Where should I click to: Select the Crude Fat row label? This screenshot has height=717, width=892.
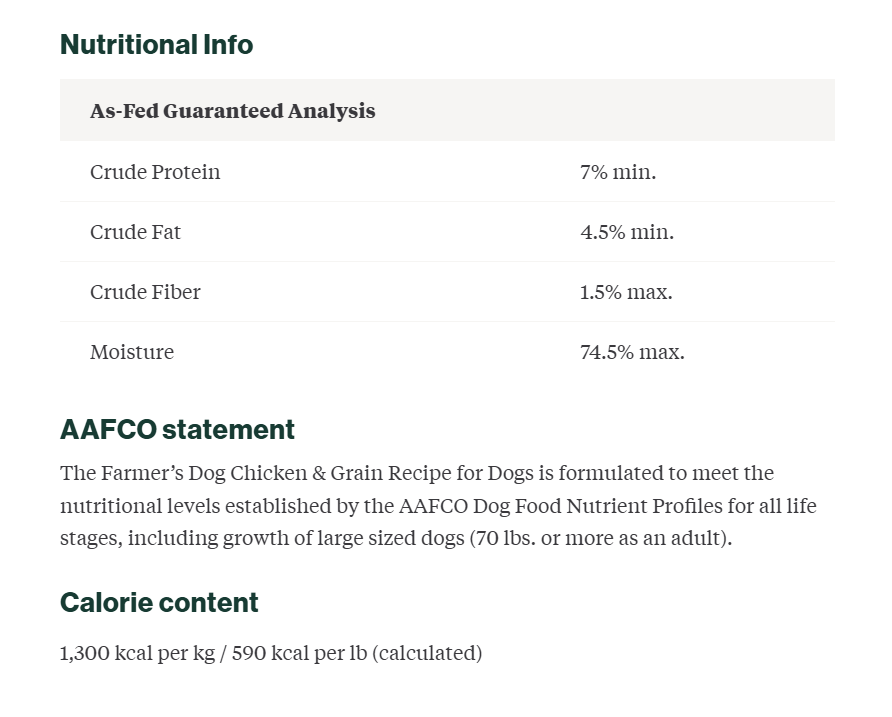135,232
